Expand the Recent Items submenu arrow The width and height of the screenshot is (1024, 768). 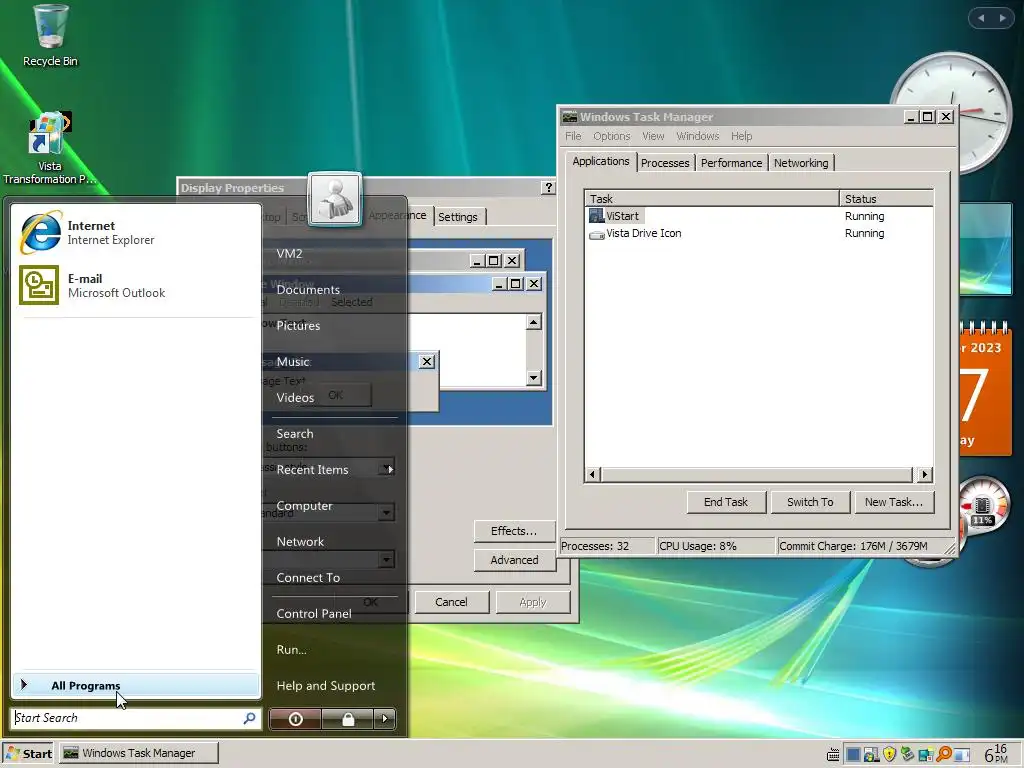click(390, 470)
